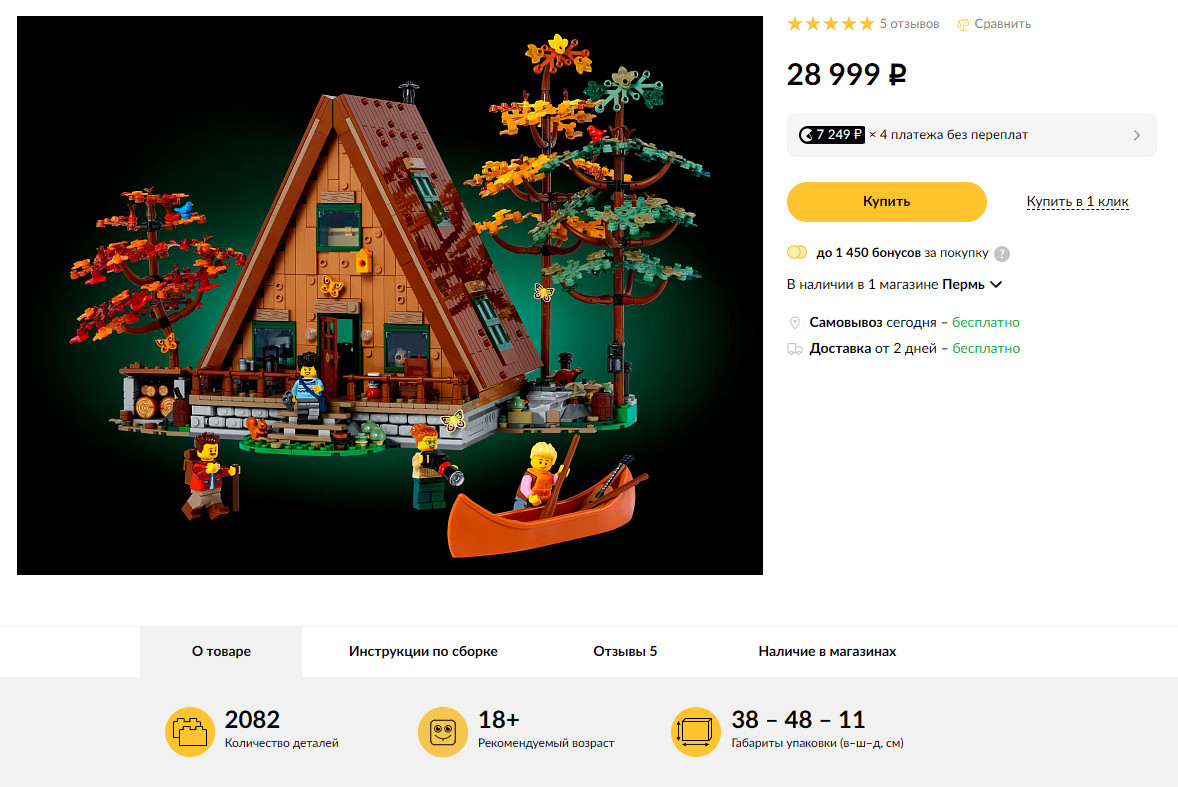Open the Отзывы 5 tab
The image size is (1178, 787).
click(625, 652)
